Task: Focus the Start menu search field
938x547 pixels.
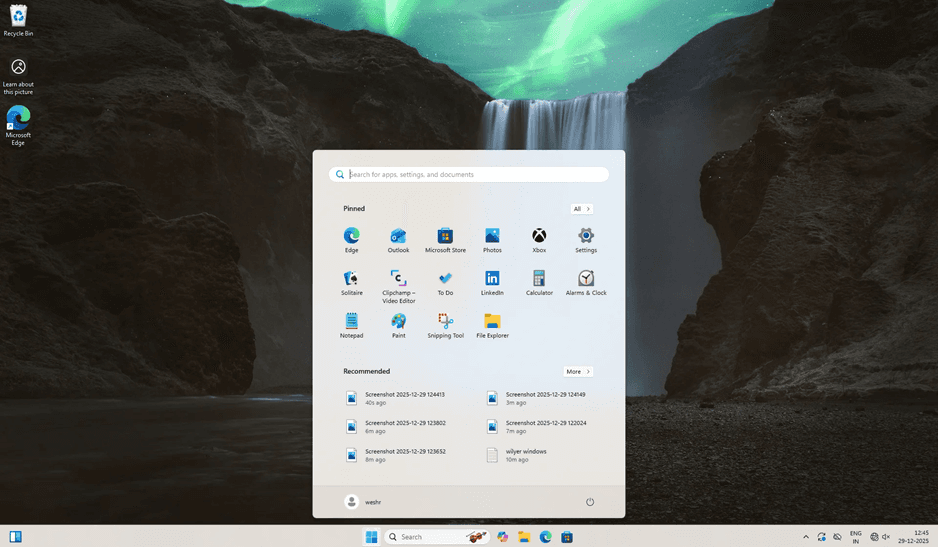Action: coord(468,174)
